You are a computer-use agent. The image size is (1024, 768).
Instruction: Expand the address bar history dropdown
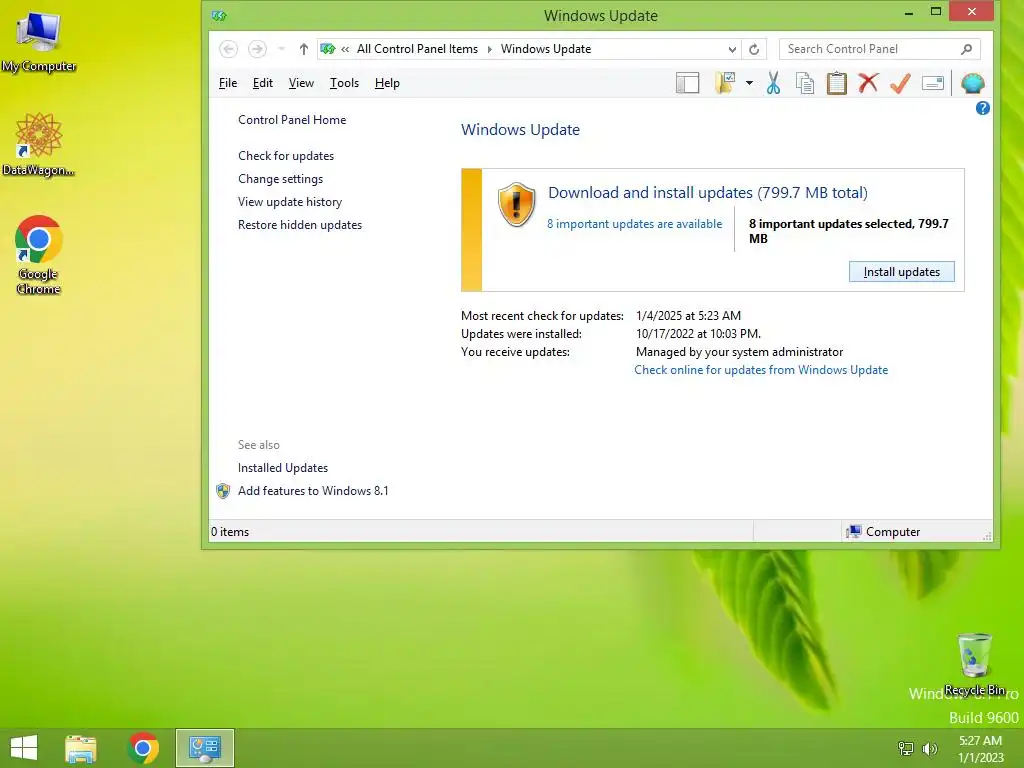(732, 49)
